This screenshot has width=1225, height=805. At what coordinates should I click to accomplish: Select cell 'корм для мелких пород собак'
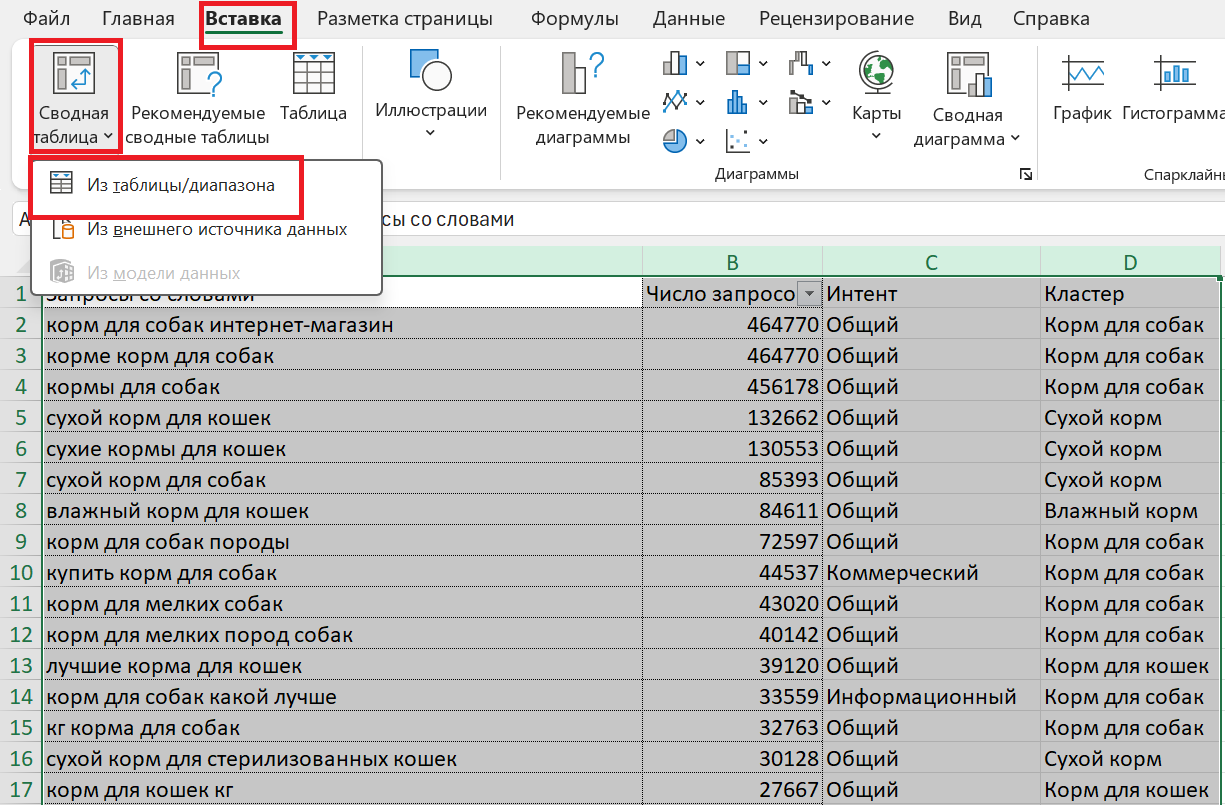point(342,635)
